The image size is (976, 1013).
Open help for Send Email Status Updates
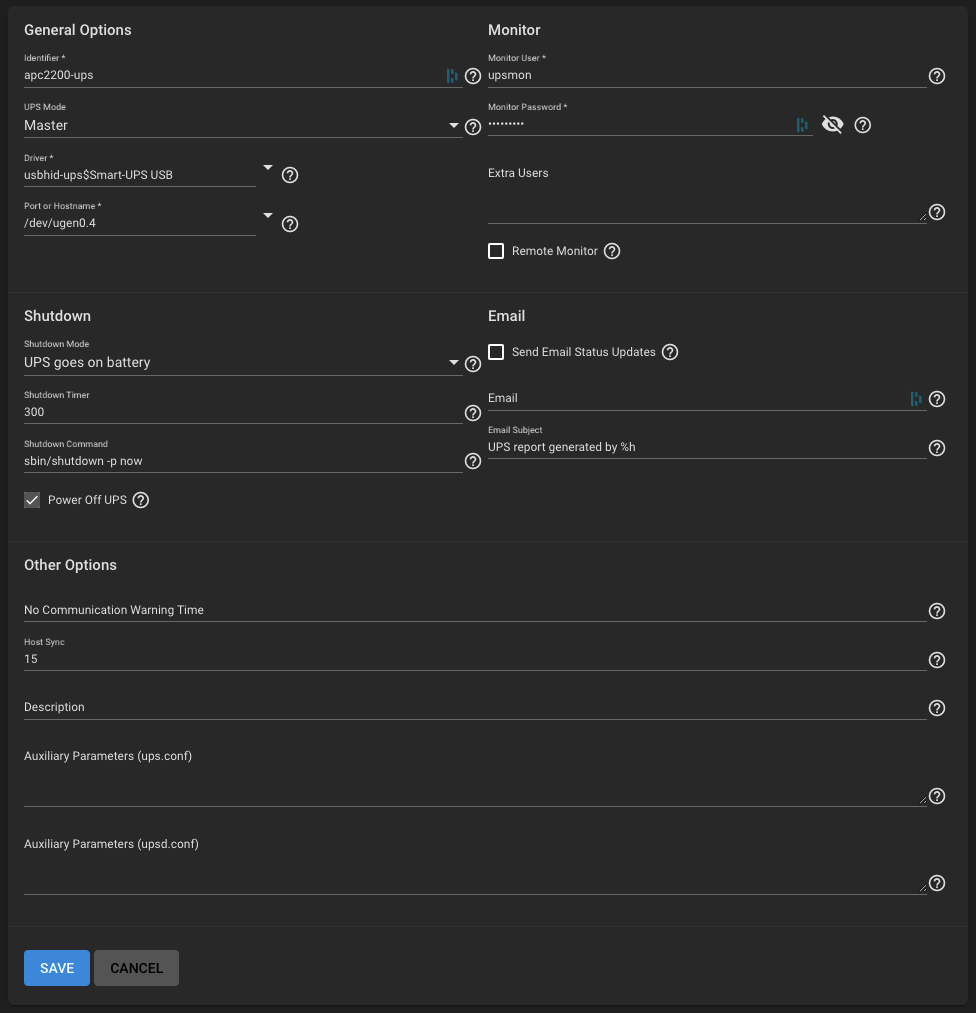[x=670, y=352]
